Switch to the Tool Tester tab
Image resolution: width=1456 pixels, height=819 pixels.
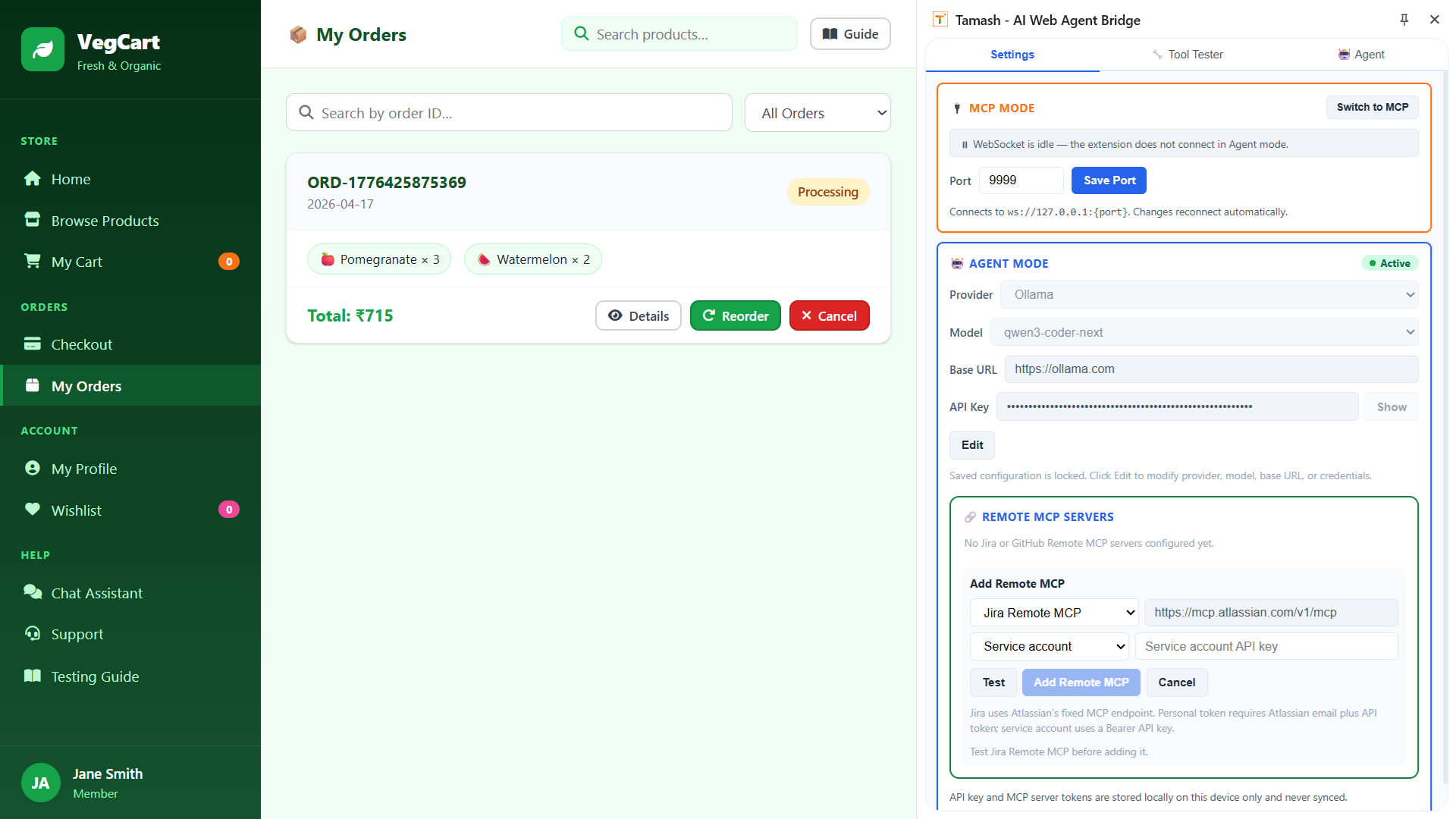(1187, 55)
